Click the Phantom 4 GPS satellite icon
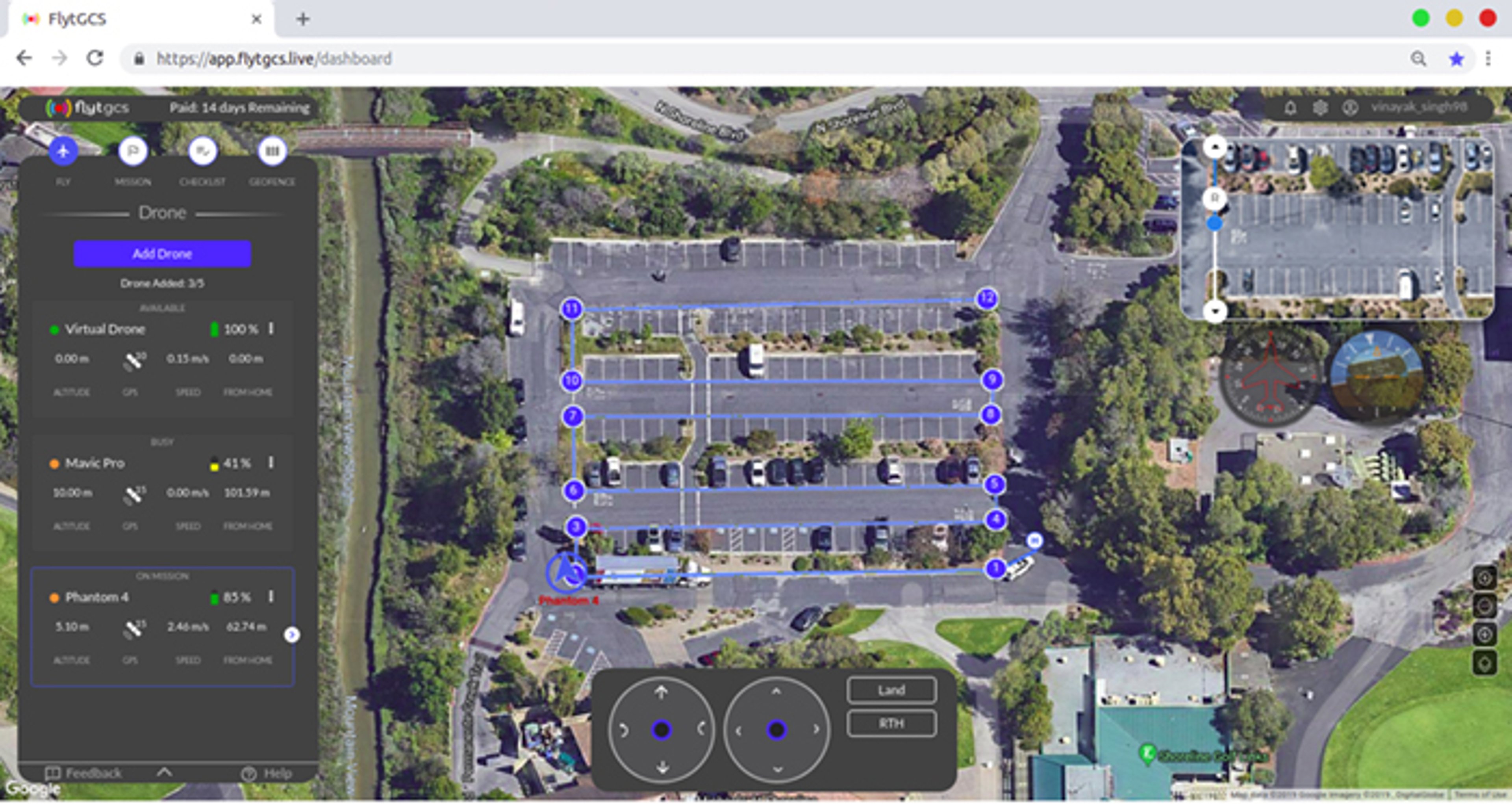This screenshot has width=1512, height=804. point(134,628)
